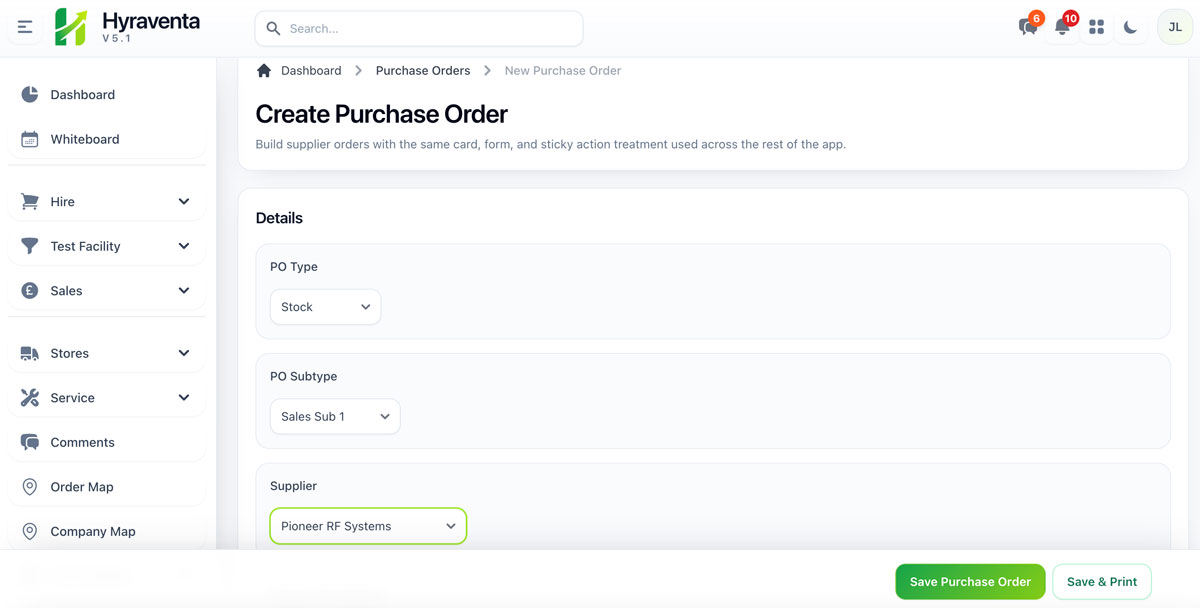The height and width of the screenshot is (608, 1200).
Task: Open the PO Subtype dropdown Sales Sub 1
Action: pos(335,417)
